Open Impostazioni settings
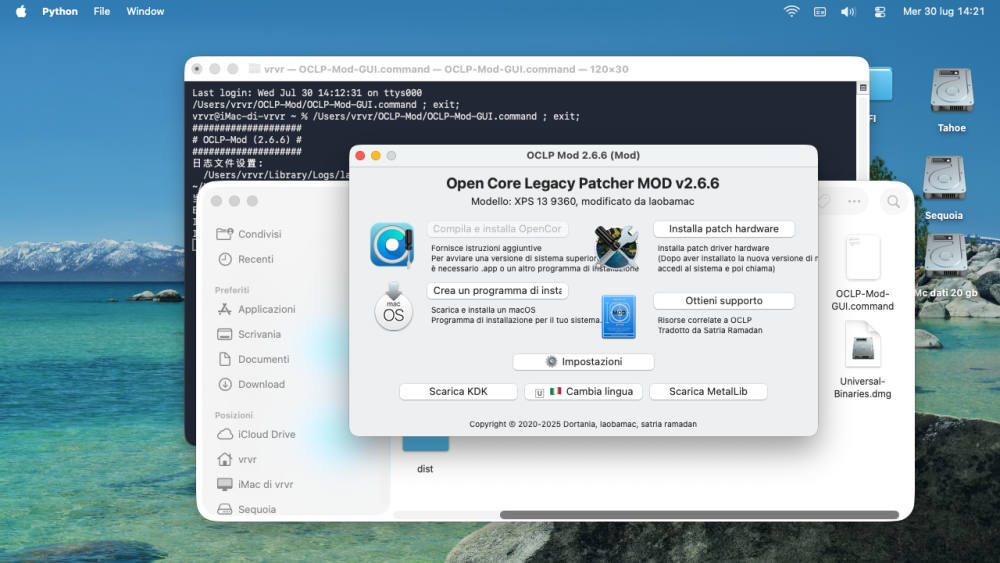The image size is (1000, 563). pyautogui.click(x=583, y=362)
